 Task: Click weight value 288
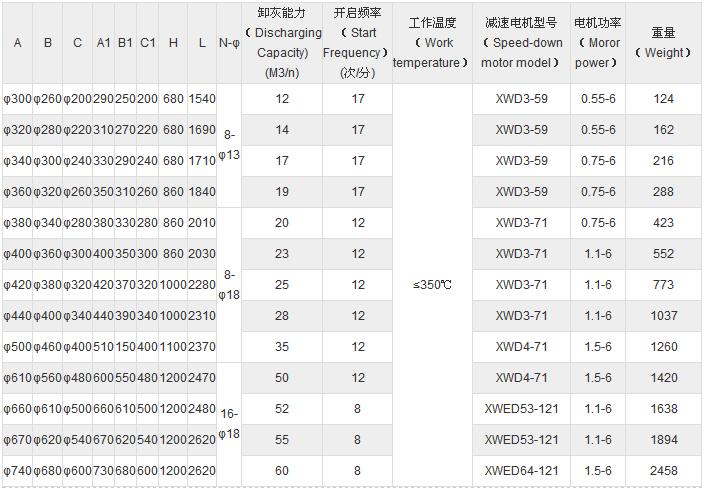pos(664,192)
